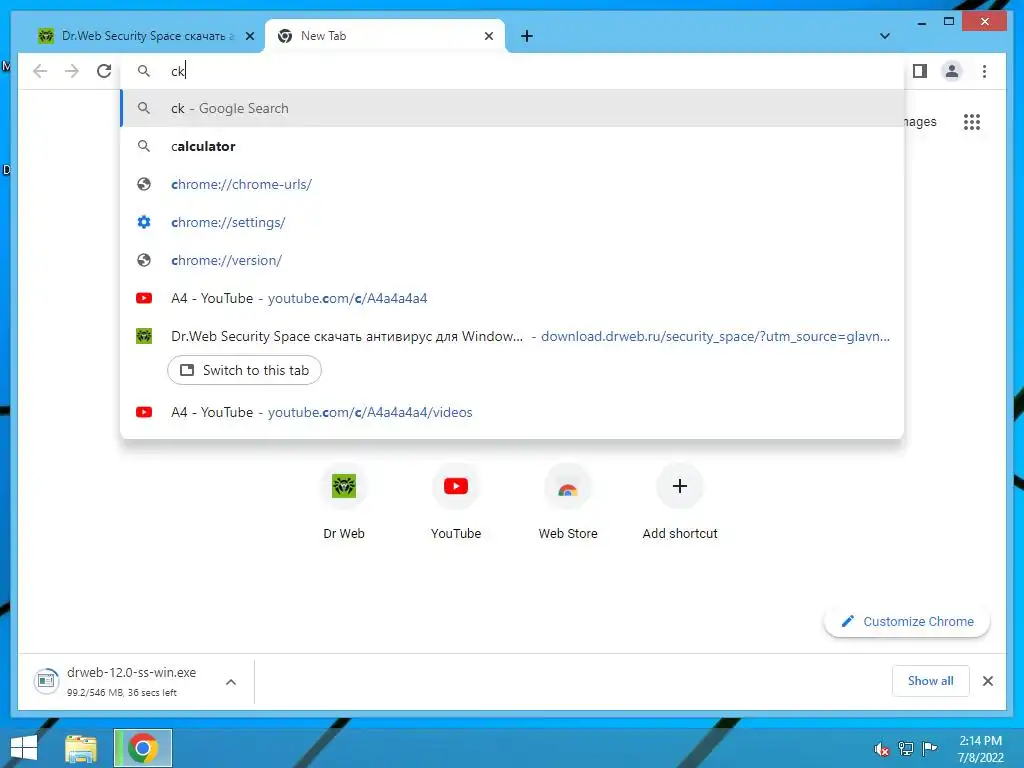Go forward using the forward arrow
Viewport: 1024px width, 768px height.
click(x=72, y=71)
